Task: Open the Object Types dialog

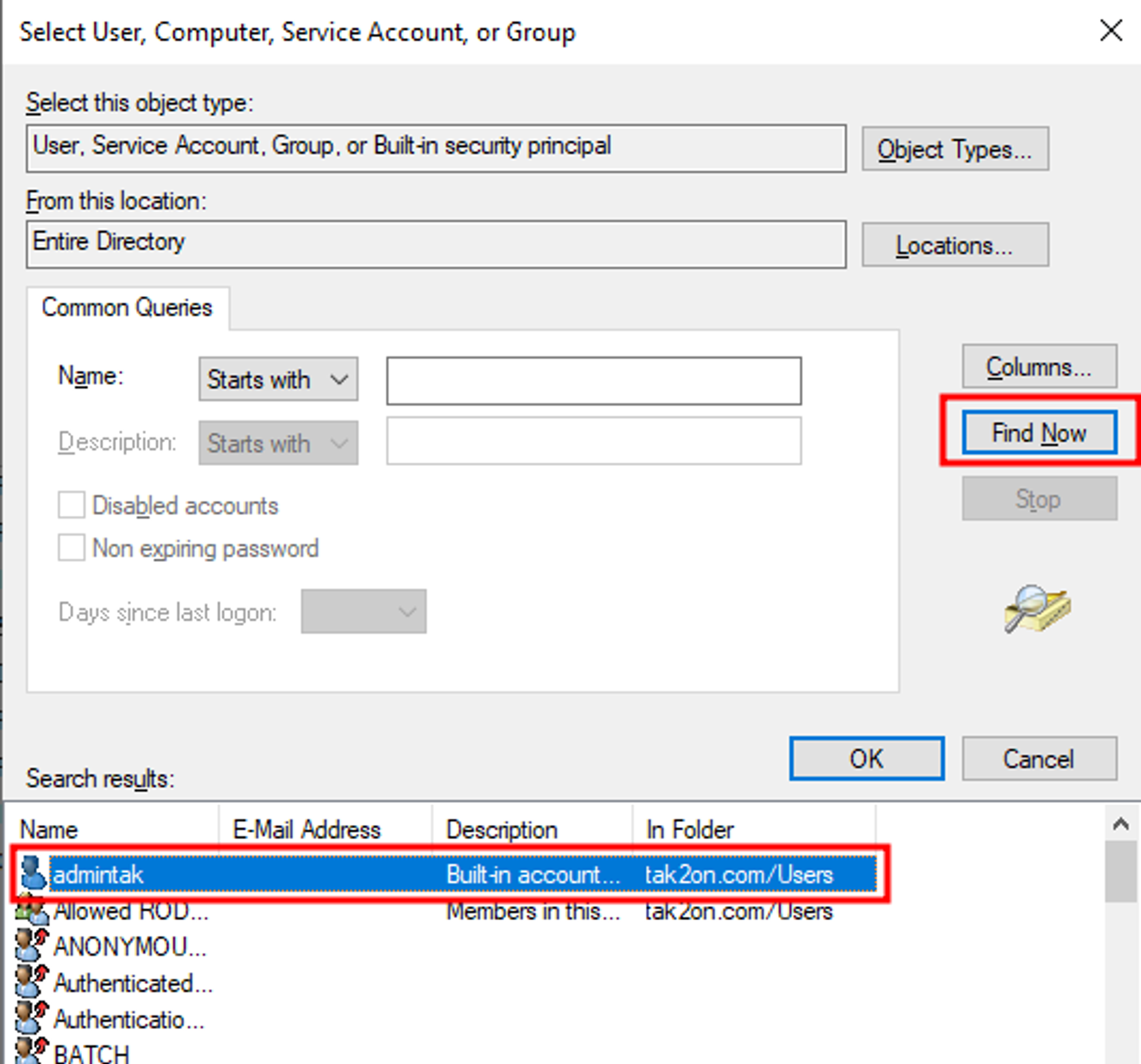Action: 954,149
